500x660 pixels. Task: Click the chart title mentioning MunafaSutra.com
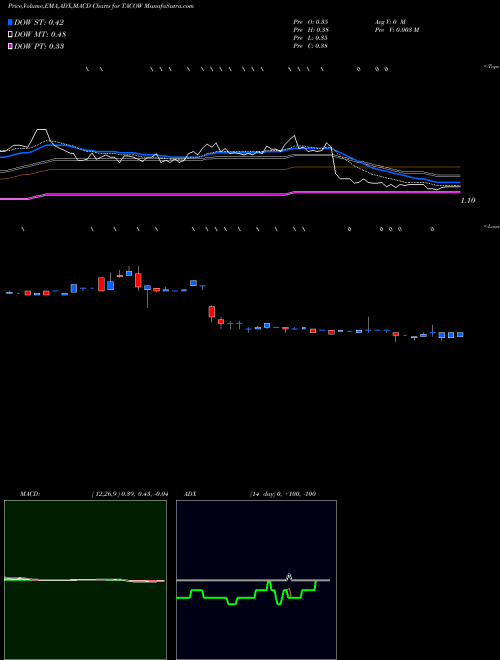(x=101, y=7)
